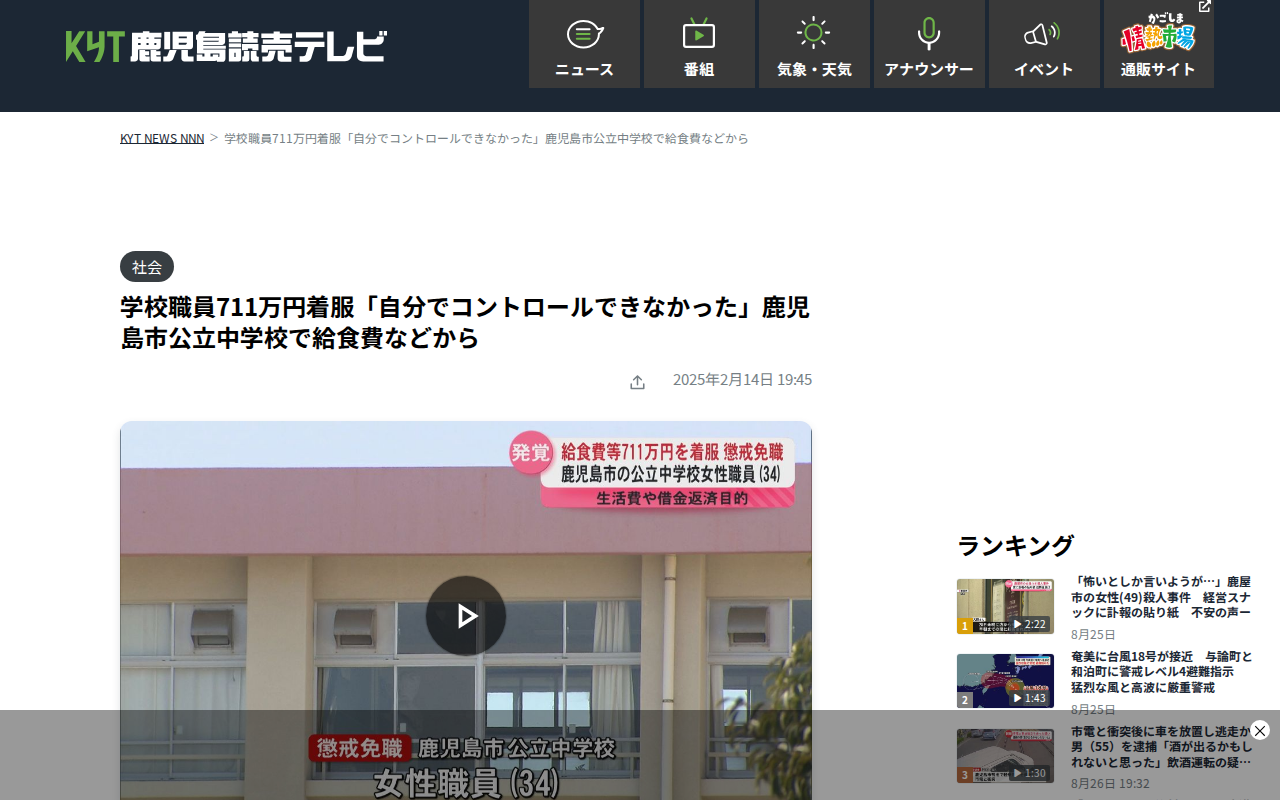This screenshot has height=800, width=1280.
Task: Click the article date 2025年2月14日 19:45
Action: 742,380
